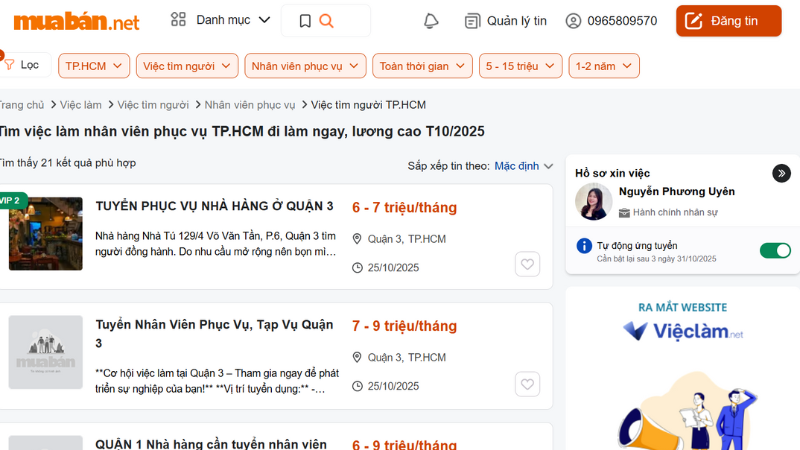Go to Việc làm breadcrumb

pos(81,105)
